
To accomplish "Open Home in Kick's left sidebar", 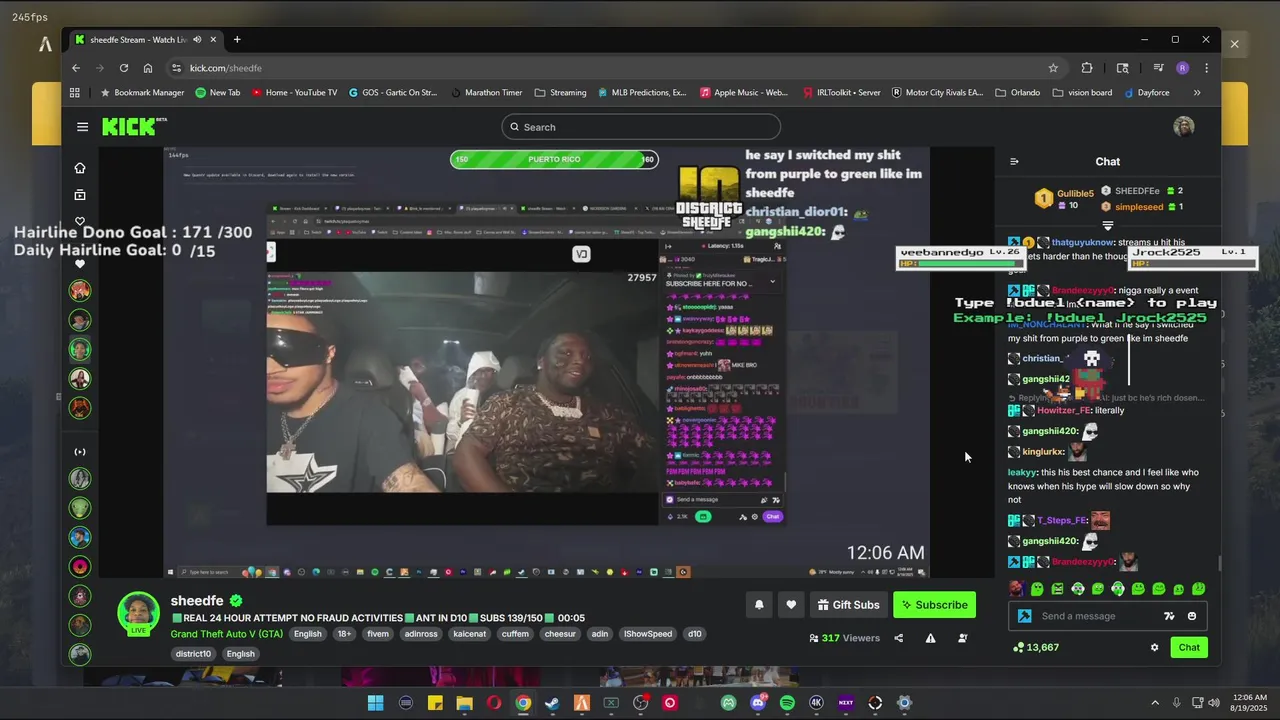I will click(80, 168).
